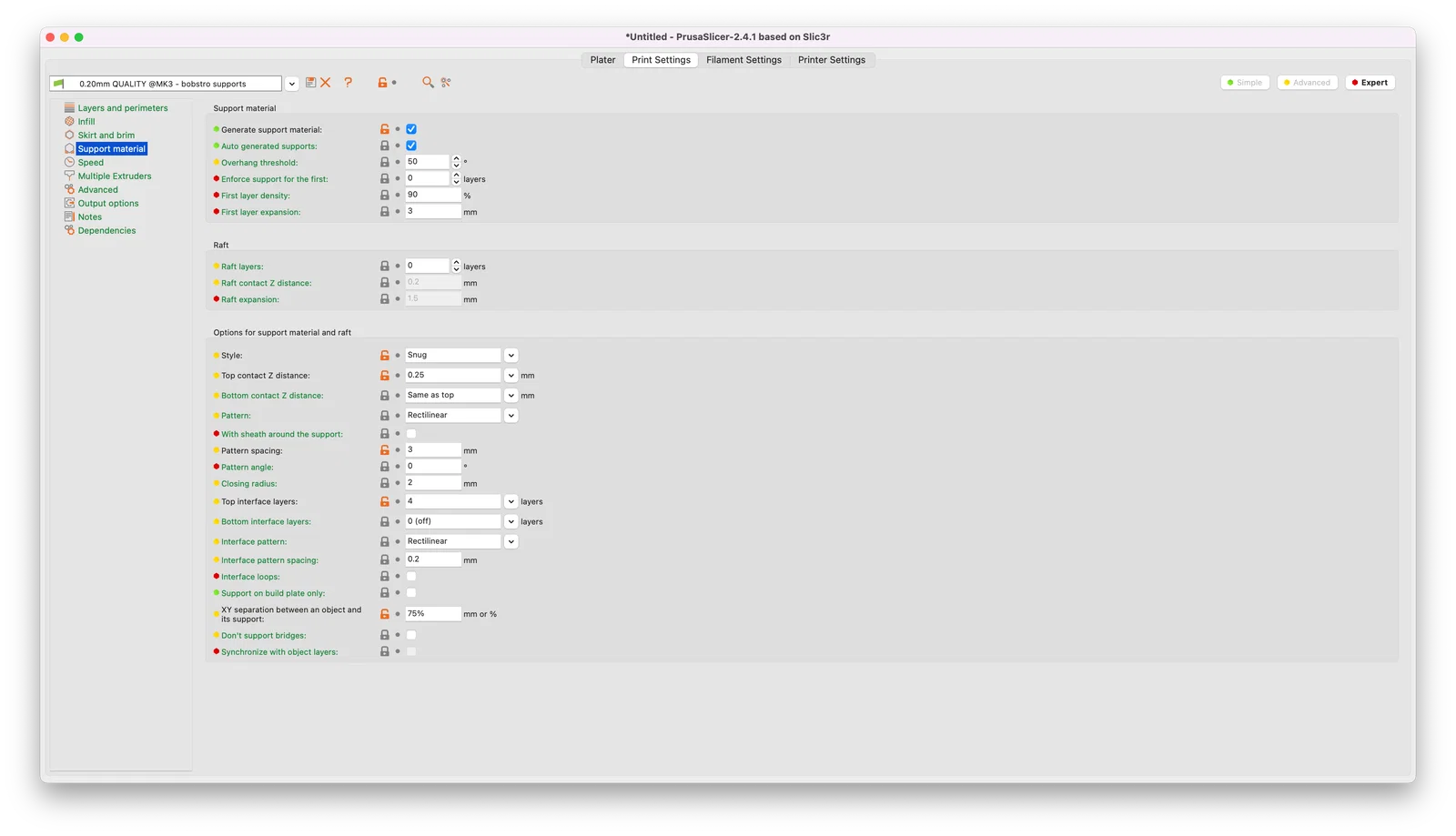Screen dimensions: 1456x836
Task: Click the Layers and perimeters sidebar icon
Action: (x=69, y=107)
